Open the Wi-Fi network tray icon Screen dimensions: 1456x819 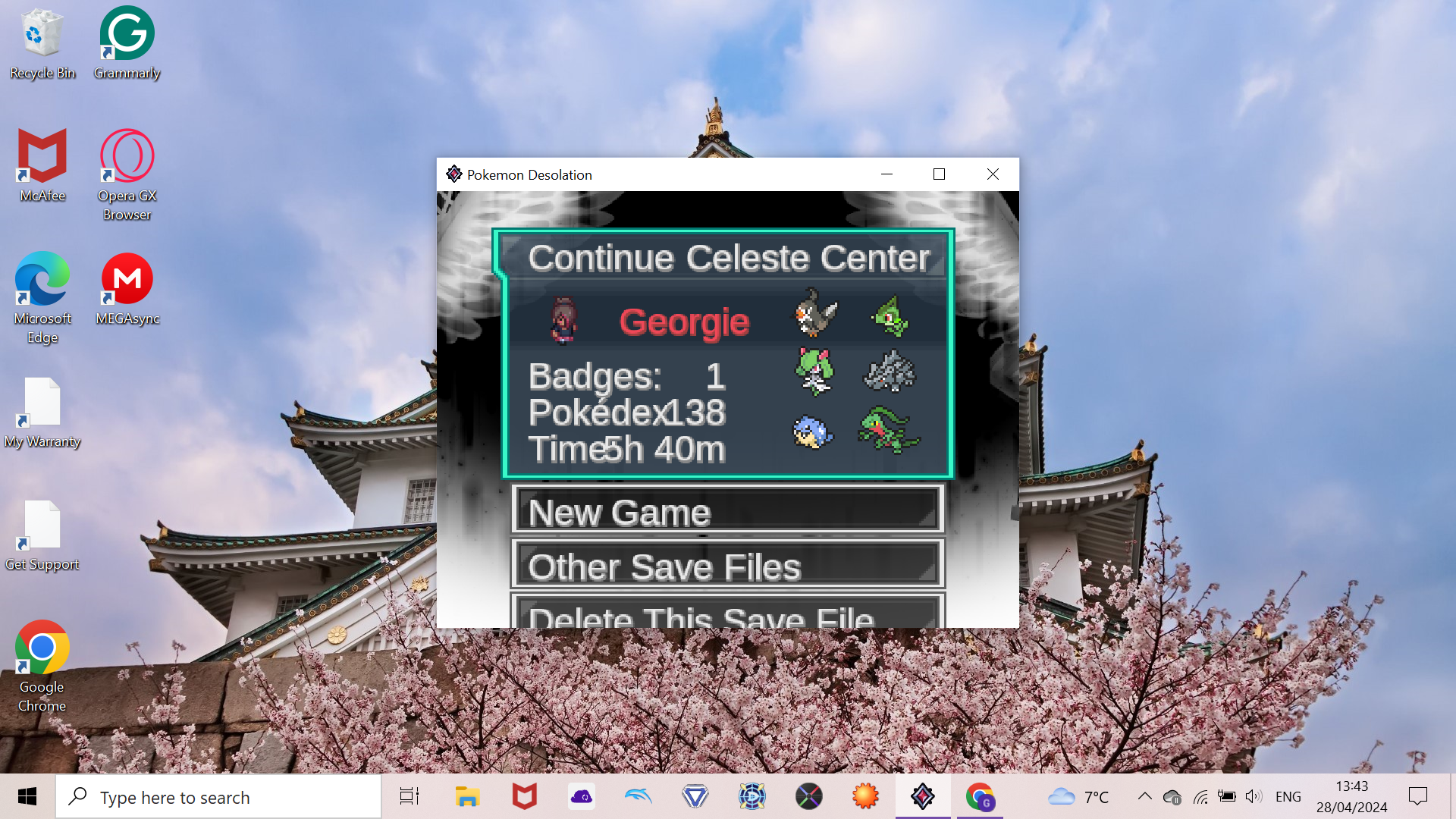coord(1200,797)
